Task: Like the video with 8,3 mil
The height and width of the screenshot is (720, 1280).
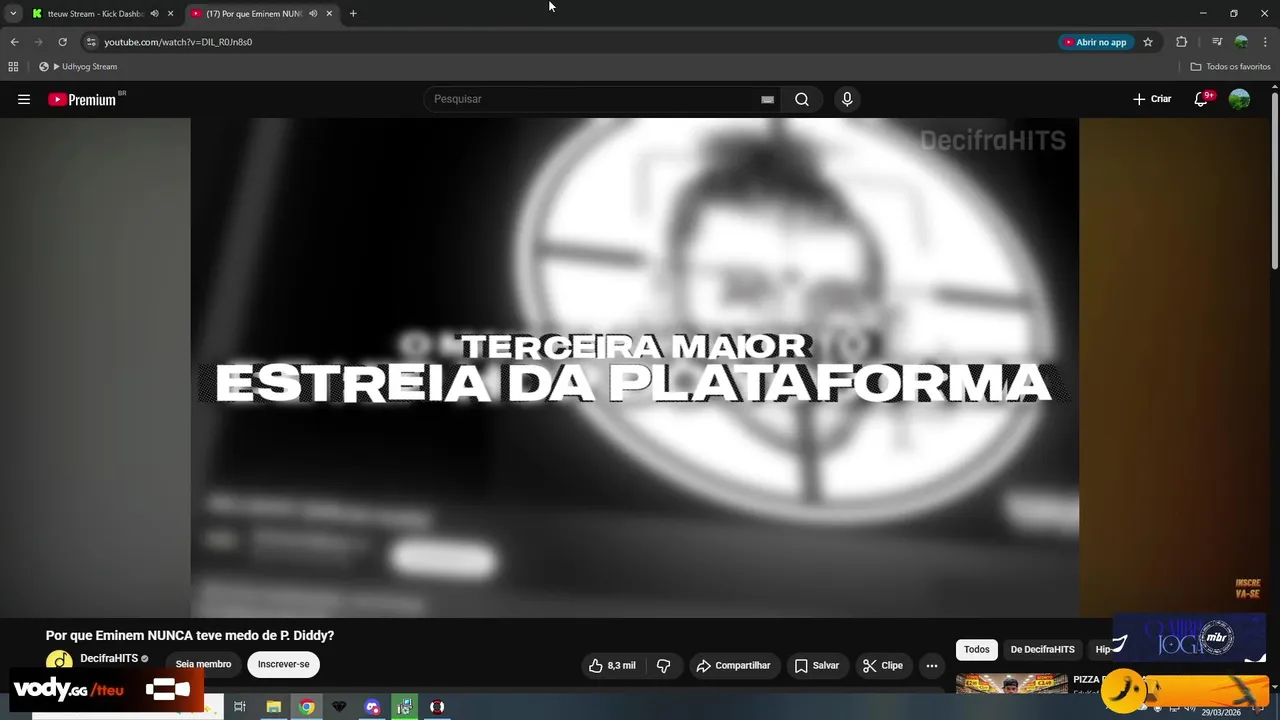Action: point(614,665)
